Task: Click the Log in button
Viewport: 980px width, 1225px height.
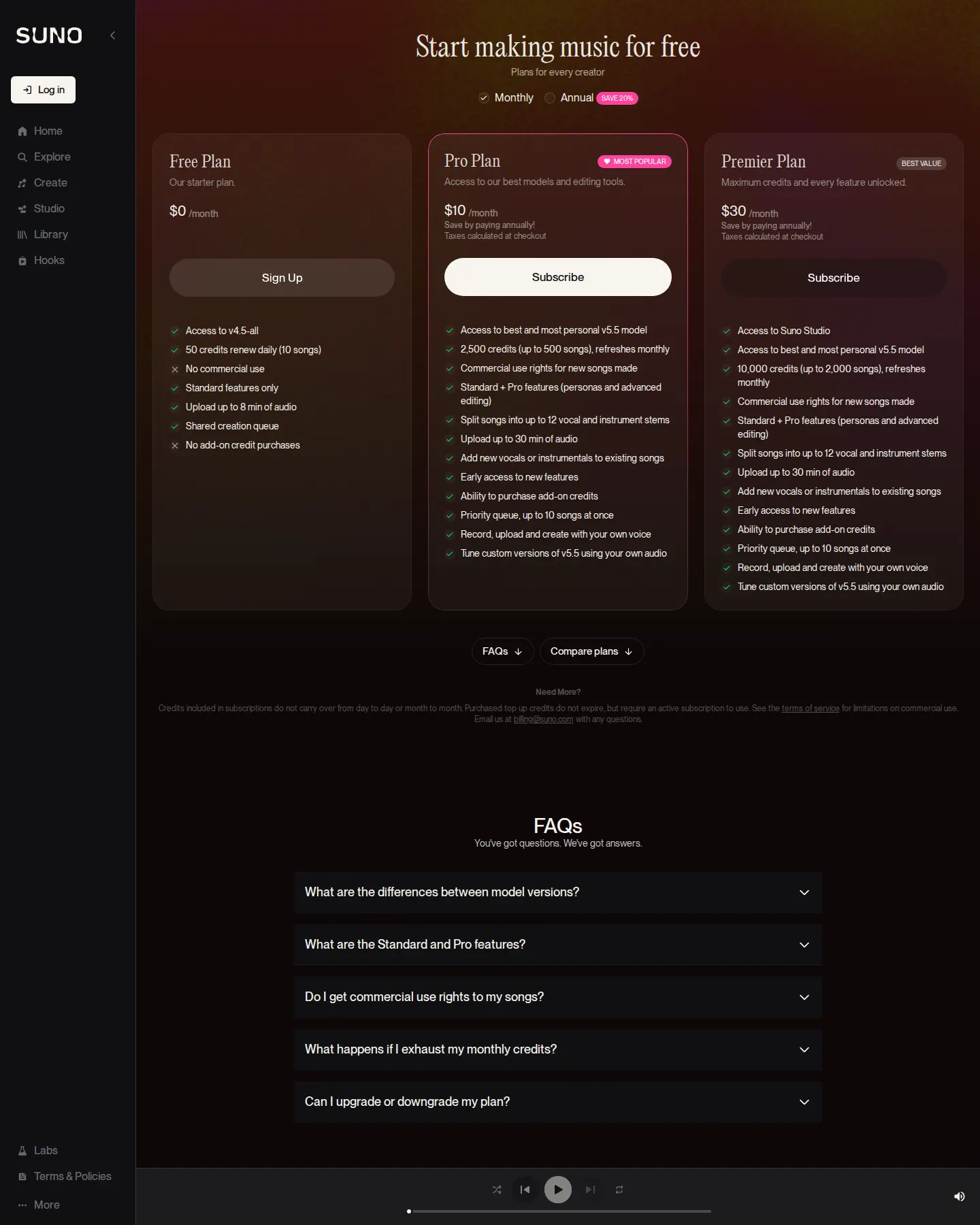Action: (44, 90)
